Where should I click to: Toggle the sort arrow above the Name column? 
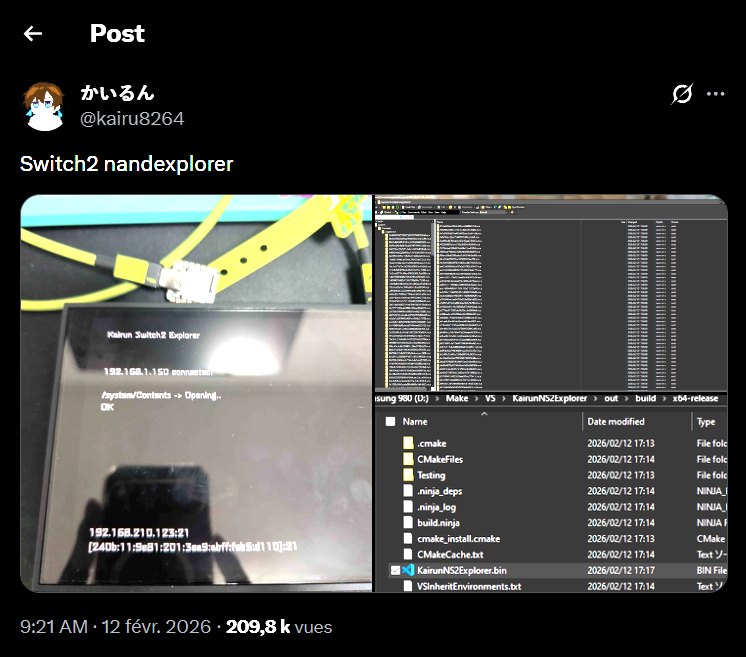point(484,413)
